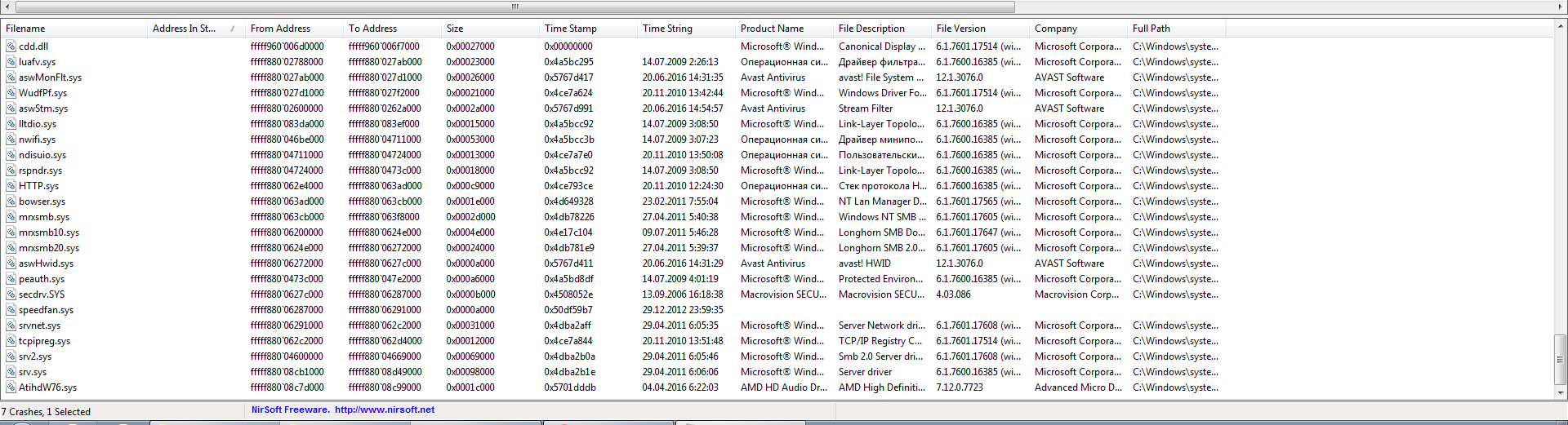Viewport: 1568px width, 425px height.
Task: Click the file icon for rspndr.sys
Action: pos(11,170)
